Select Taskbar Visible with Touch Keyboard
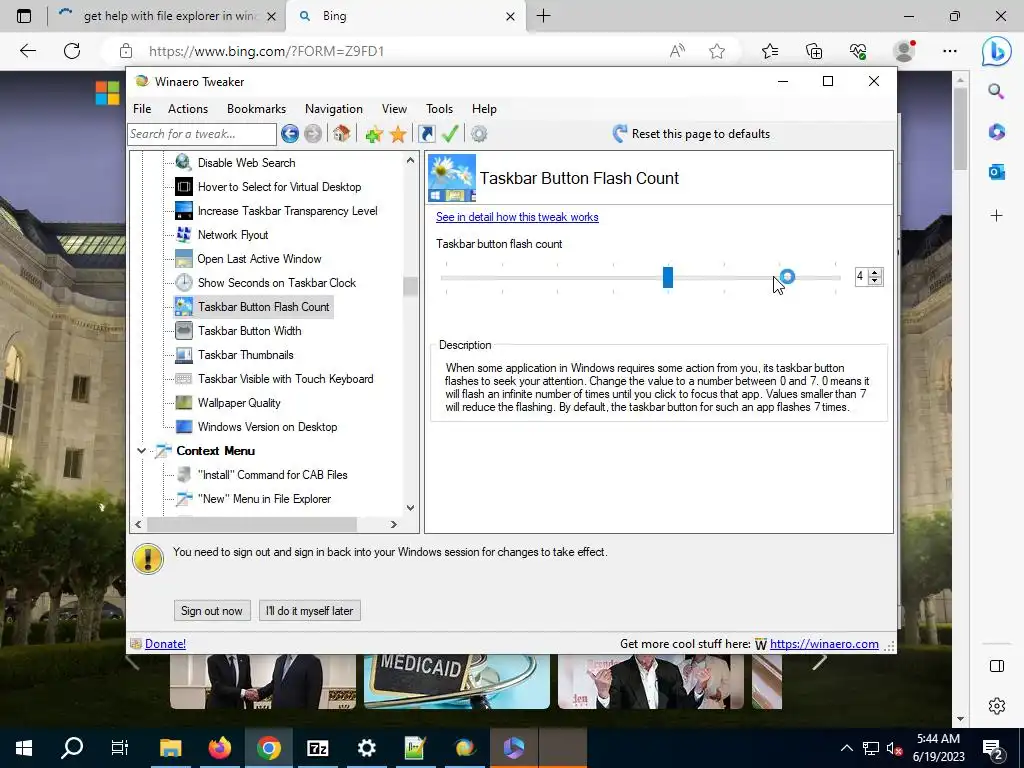The height and width of the screenshot is (768, 1024). [x=285, y=379]
